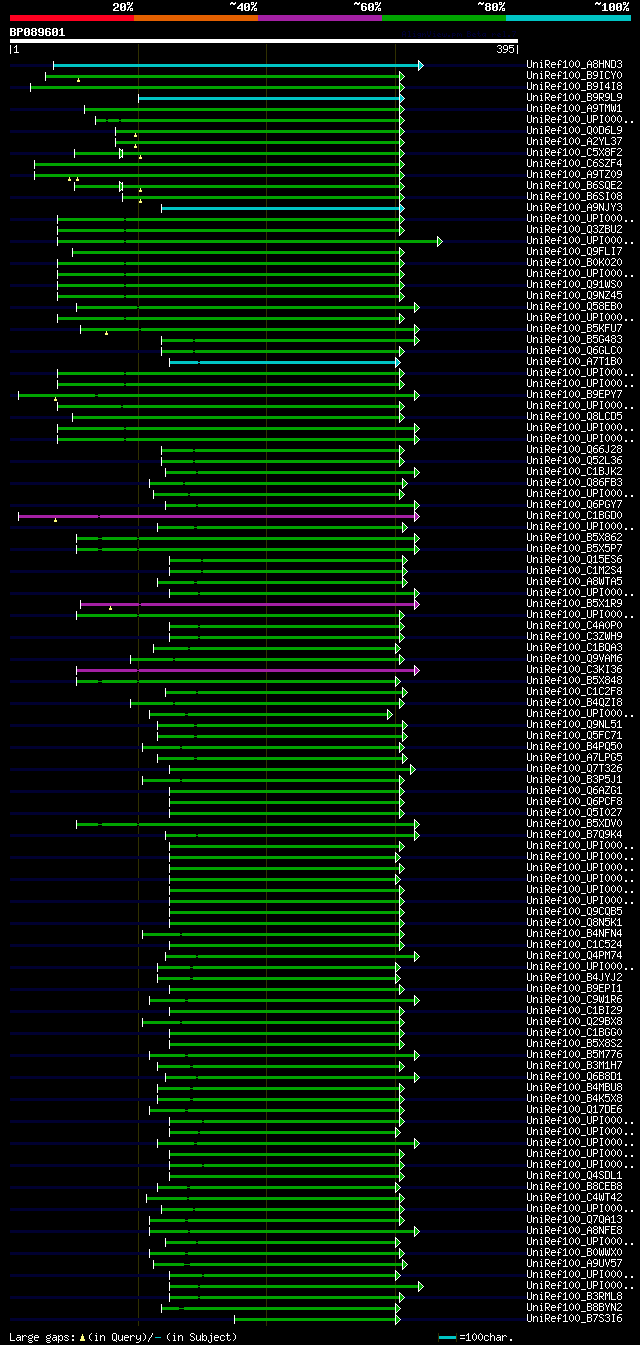Select the UniRef100_A9TZ09 label

click(574, 175)
